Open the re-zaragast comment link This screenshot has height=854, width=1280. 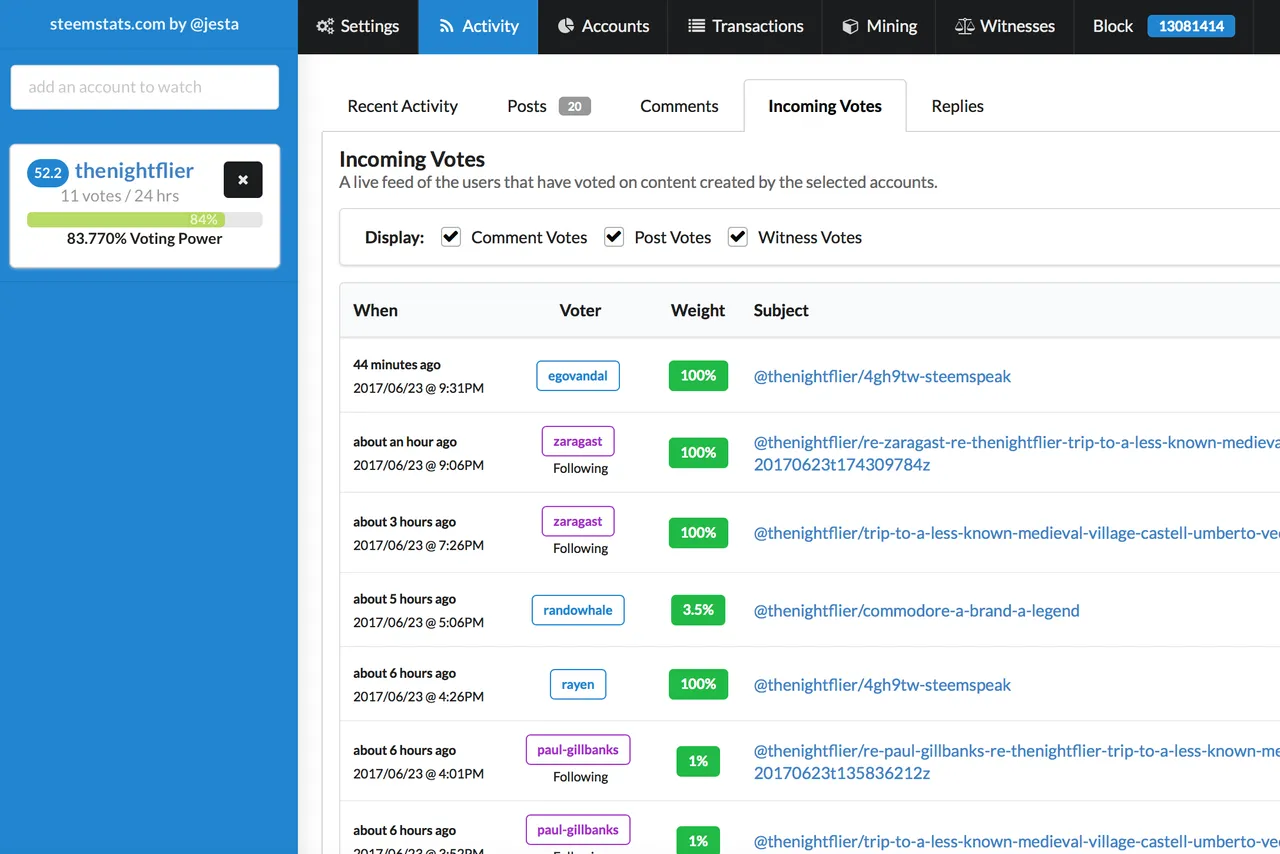(1016, 453)
